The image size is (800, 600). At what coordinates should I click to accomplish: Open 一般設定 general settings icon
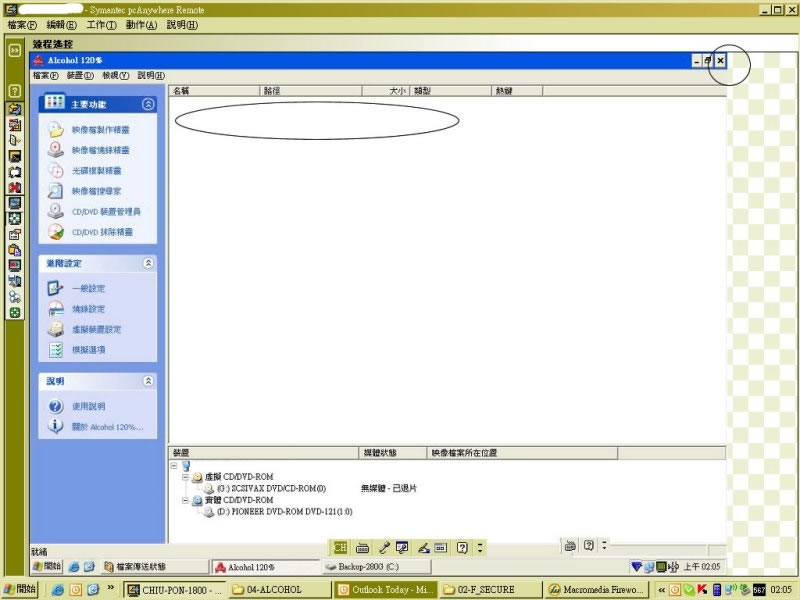pyautogui.click(x=56, y=288)
